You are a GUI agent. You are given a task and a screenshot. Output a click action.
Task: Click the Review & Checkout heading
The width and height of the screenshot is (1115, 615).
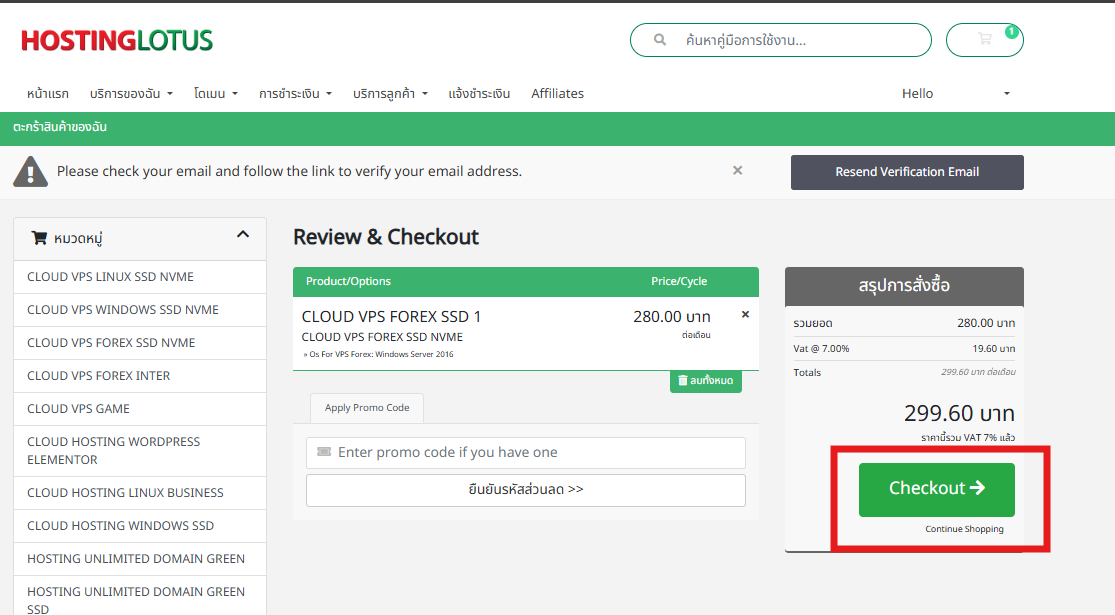386,237
